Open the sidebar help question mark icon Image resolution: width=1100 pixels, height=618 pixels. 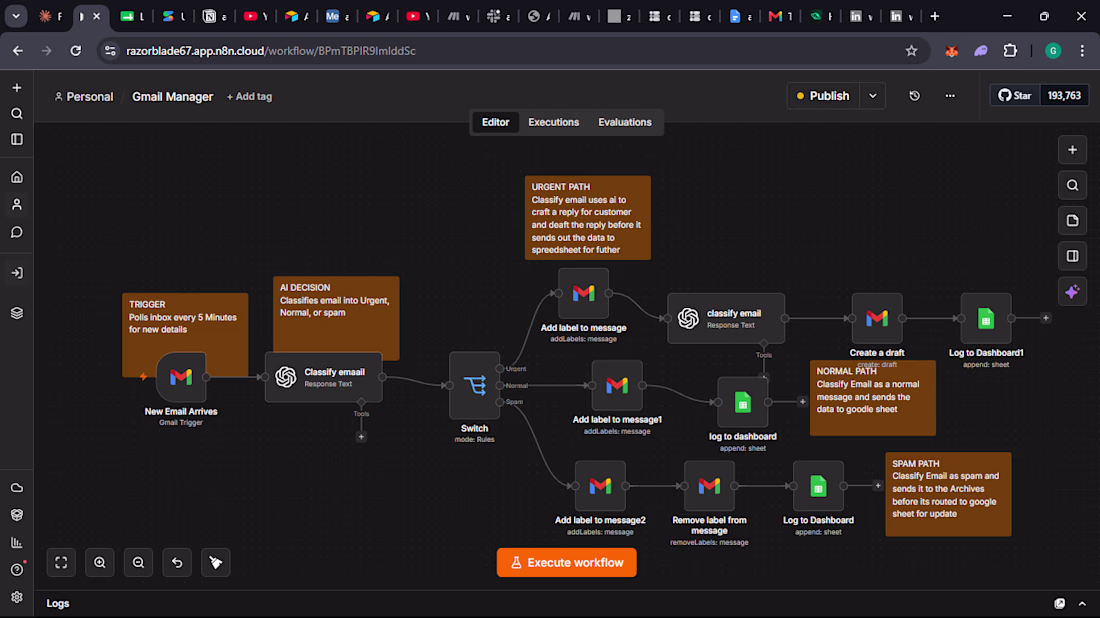17,570
